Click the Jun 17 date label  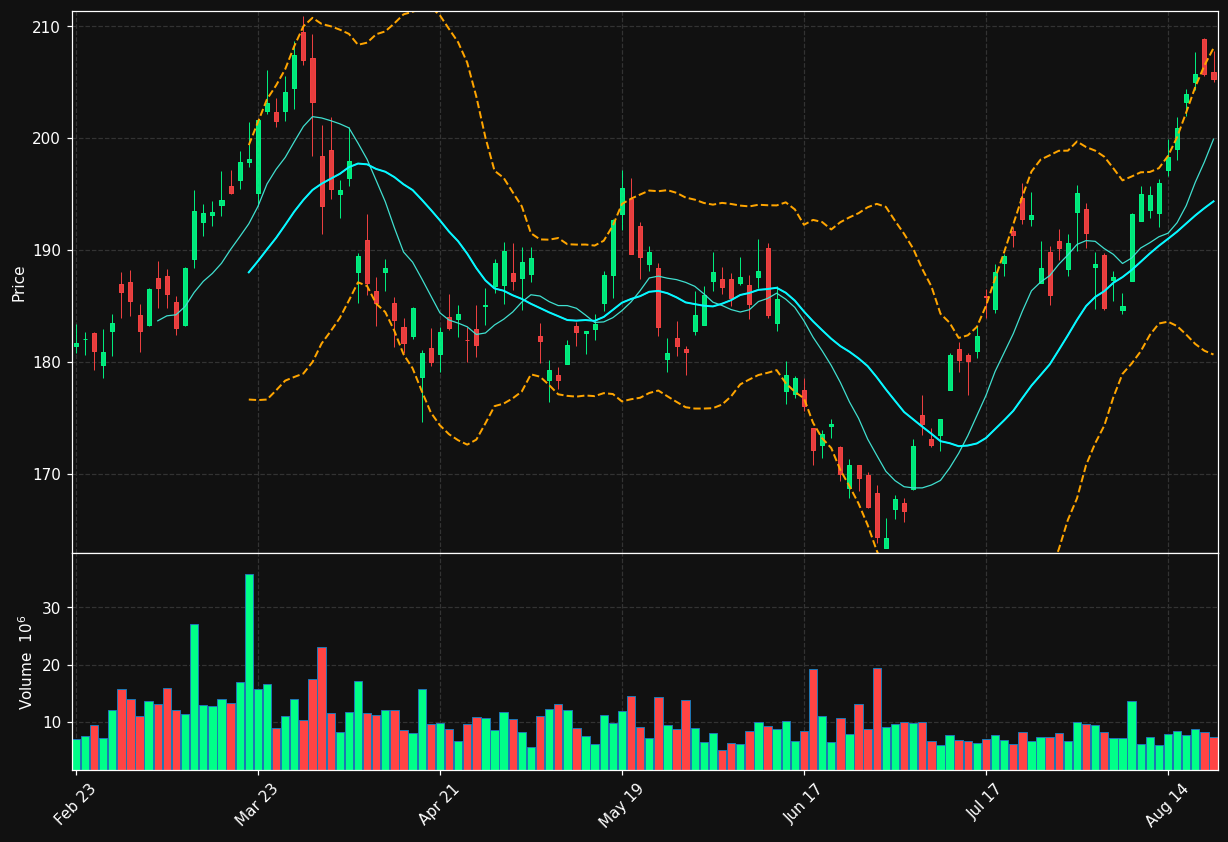pos(803,804)
